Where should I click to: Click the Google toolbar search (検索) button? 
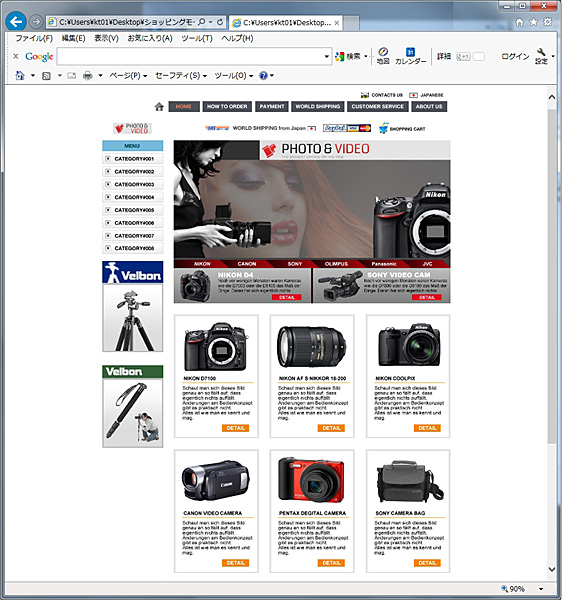tap(347, 57)
